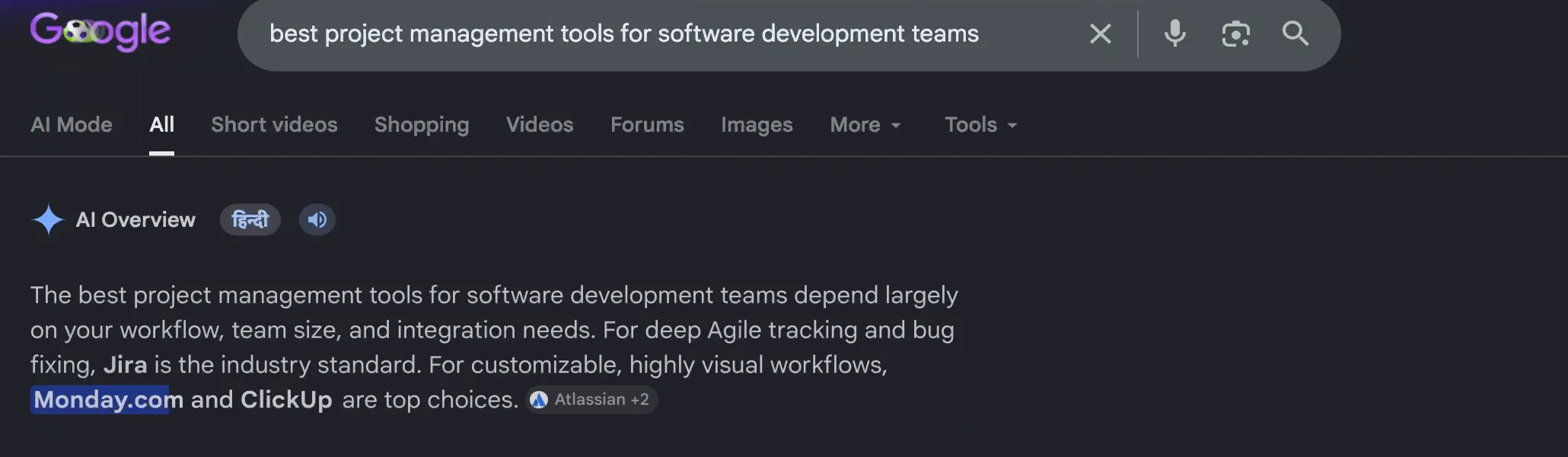Screen dimensions: 1568x457
Task: Open the Images tab
Action: coord(757,125)
